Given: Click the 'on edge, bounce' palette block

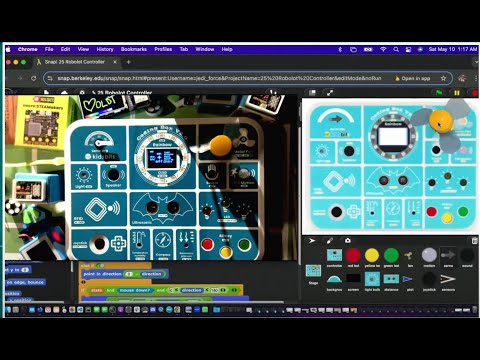Looking at the screenshot, I should 25,282.
